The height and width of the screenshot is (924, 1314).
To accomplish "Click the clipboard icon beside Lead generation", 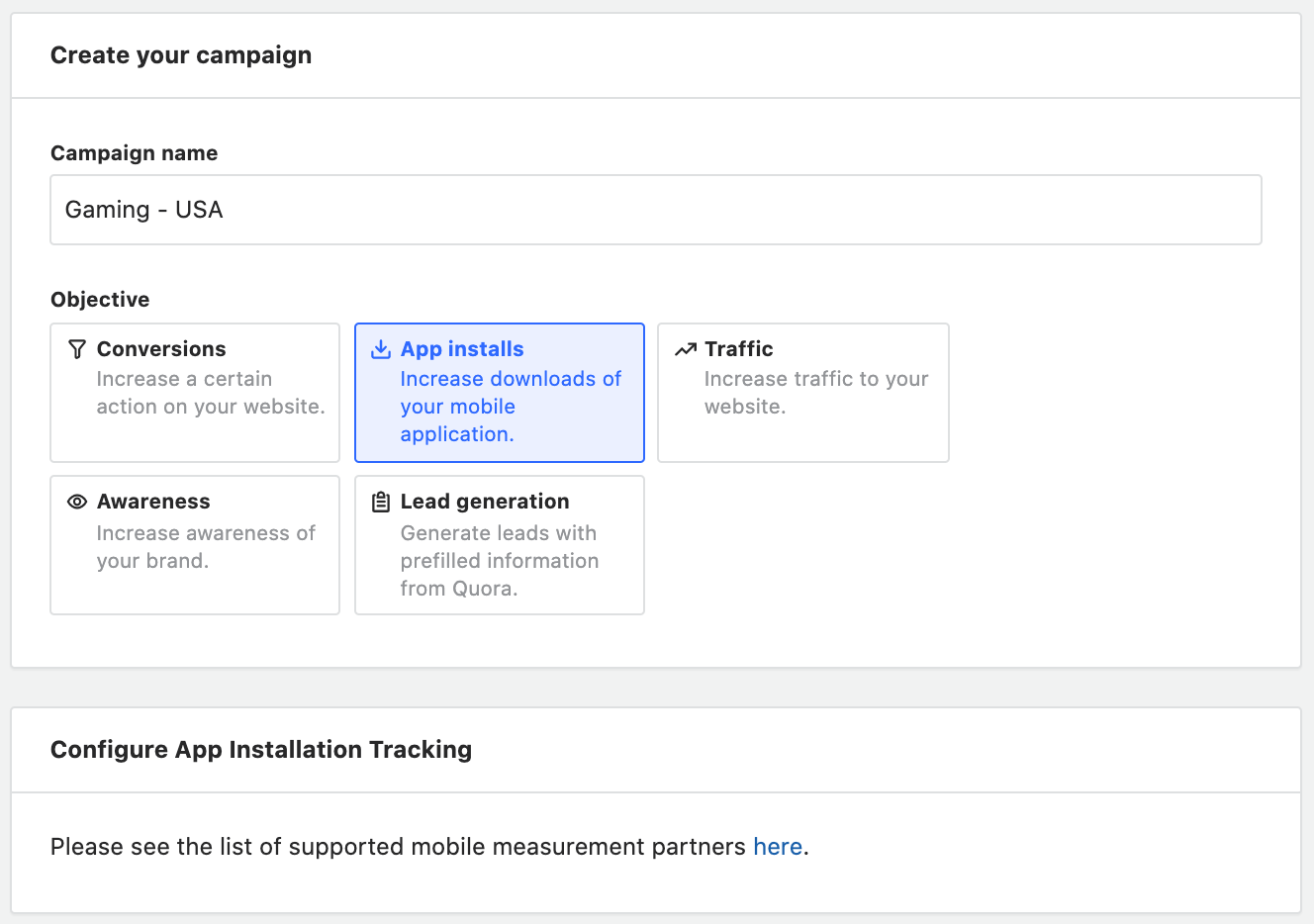I will click(x=381, y=502).
